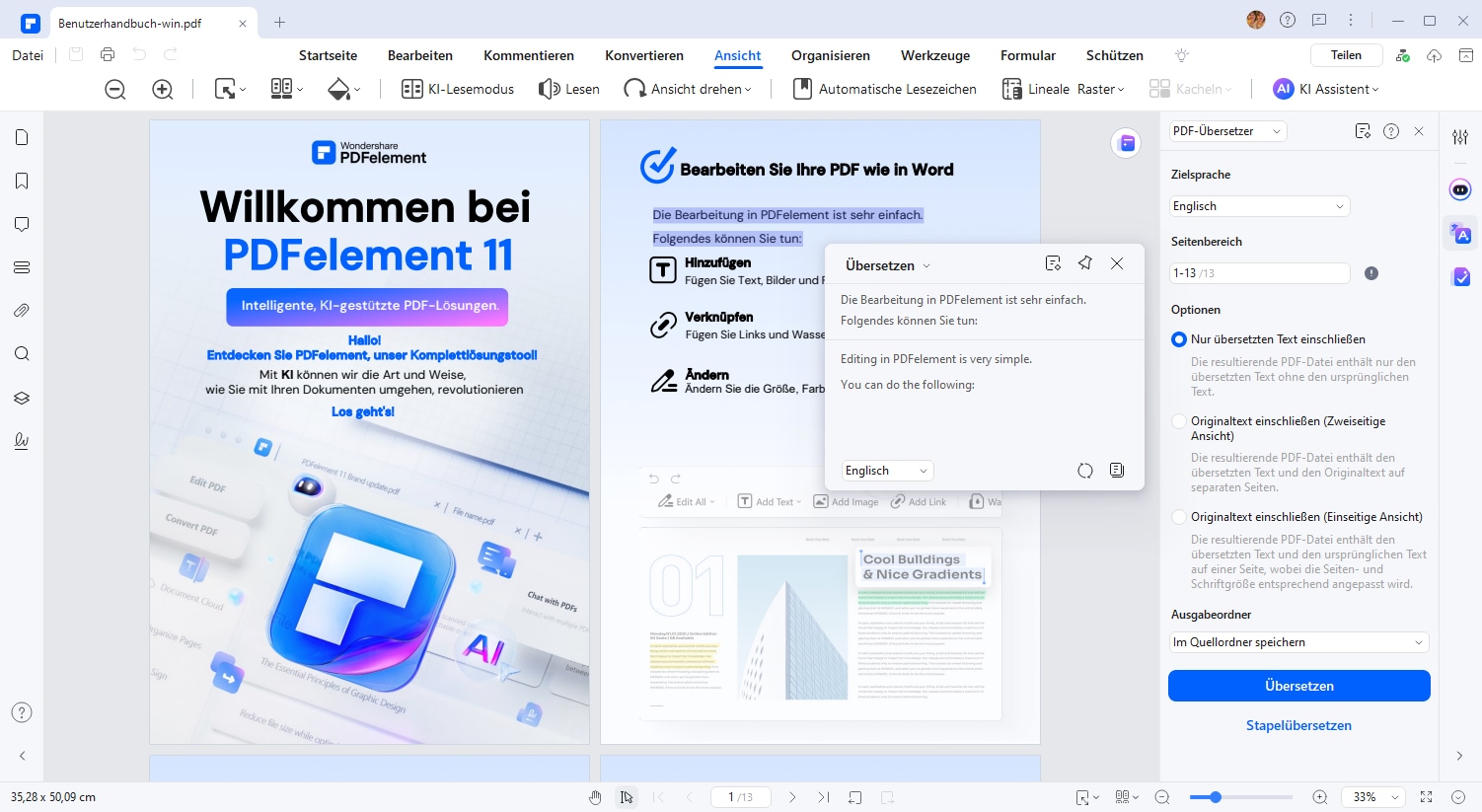Open the form fields panel in the left sidebar
Image resolution: width=1482 pixels, height=812 pixels.
(22, 267)
